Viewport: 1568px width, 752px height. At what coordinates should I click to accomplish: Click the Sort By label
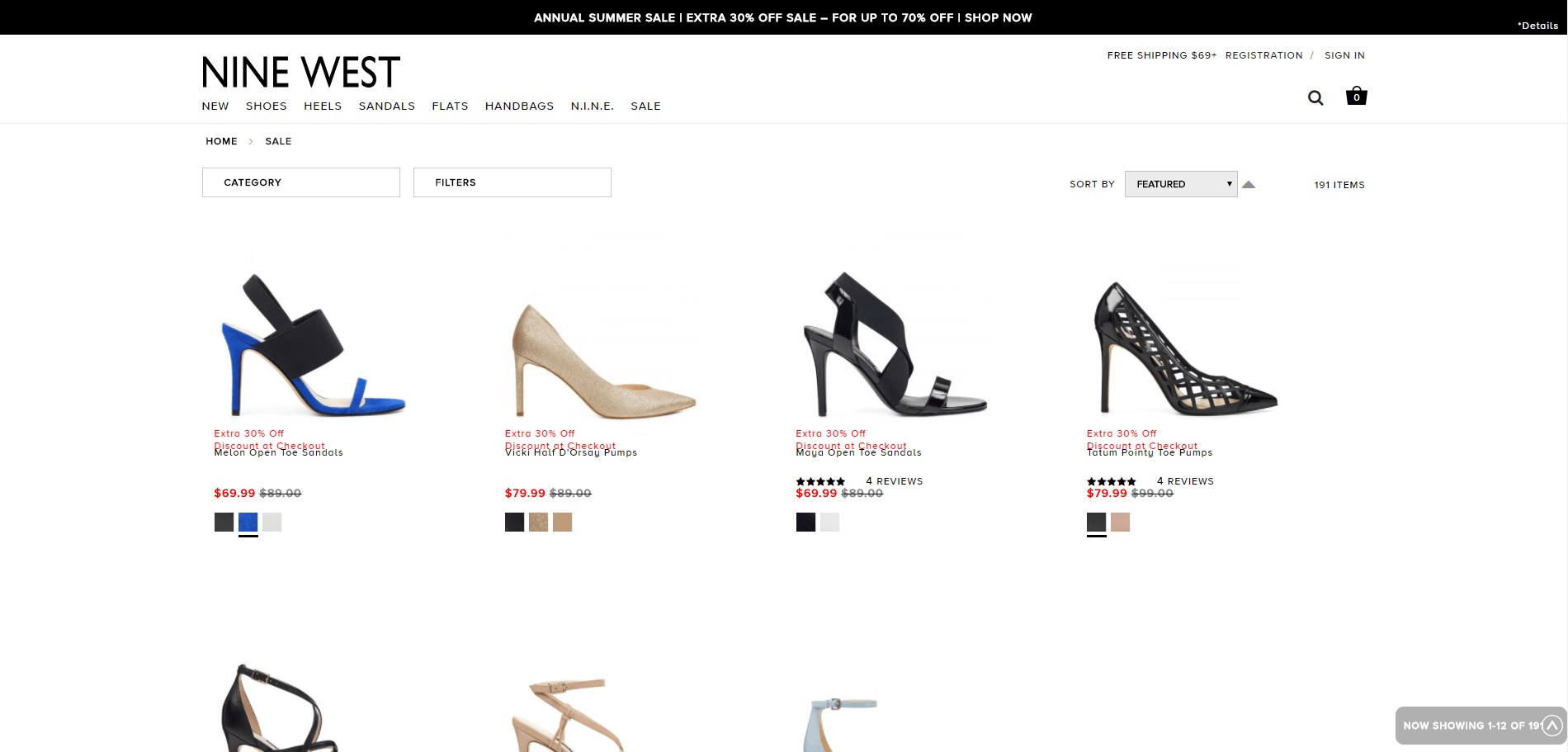[1093, 184]
